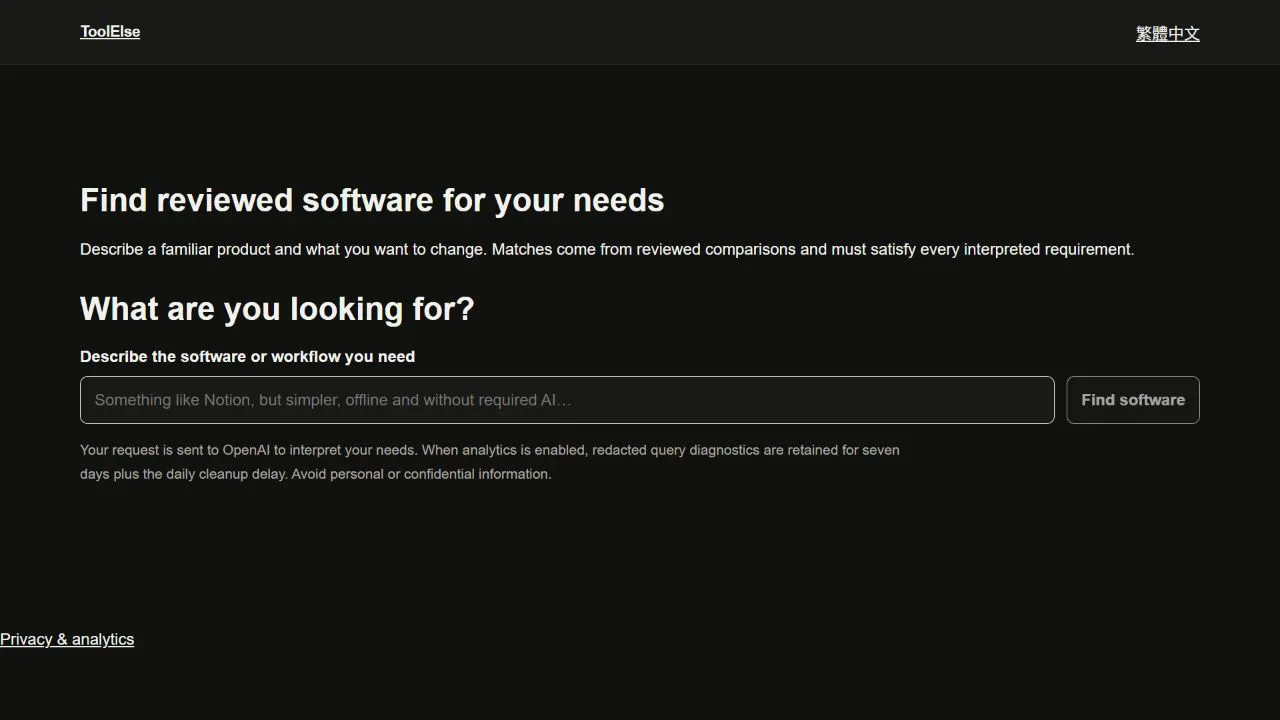Click the "What are you looking for?" heading
This screenshot has height=720, width=1280.
(x=277, y=309)
